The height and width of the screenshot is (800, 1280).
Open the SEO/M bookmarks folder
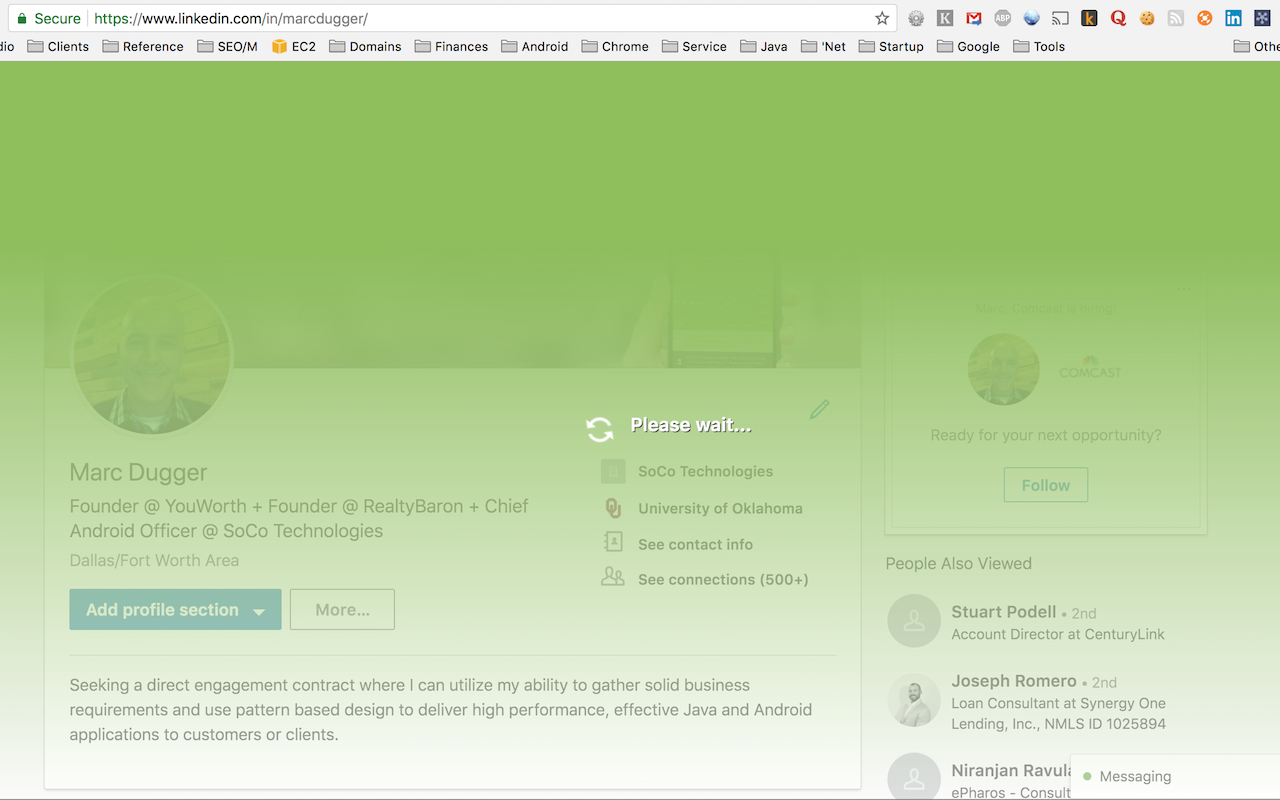click(x=227, y=46)
